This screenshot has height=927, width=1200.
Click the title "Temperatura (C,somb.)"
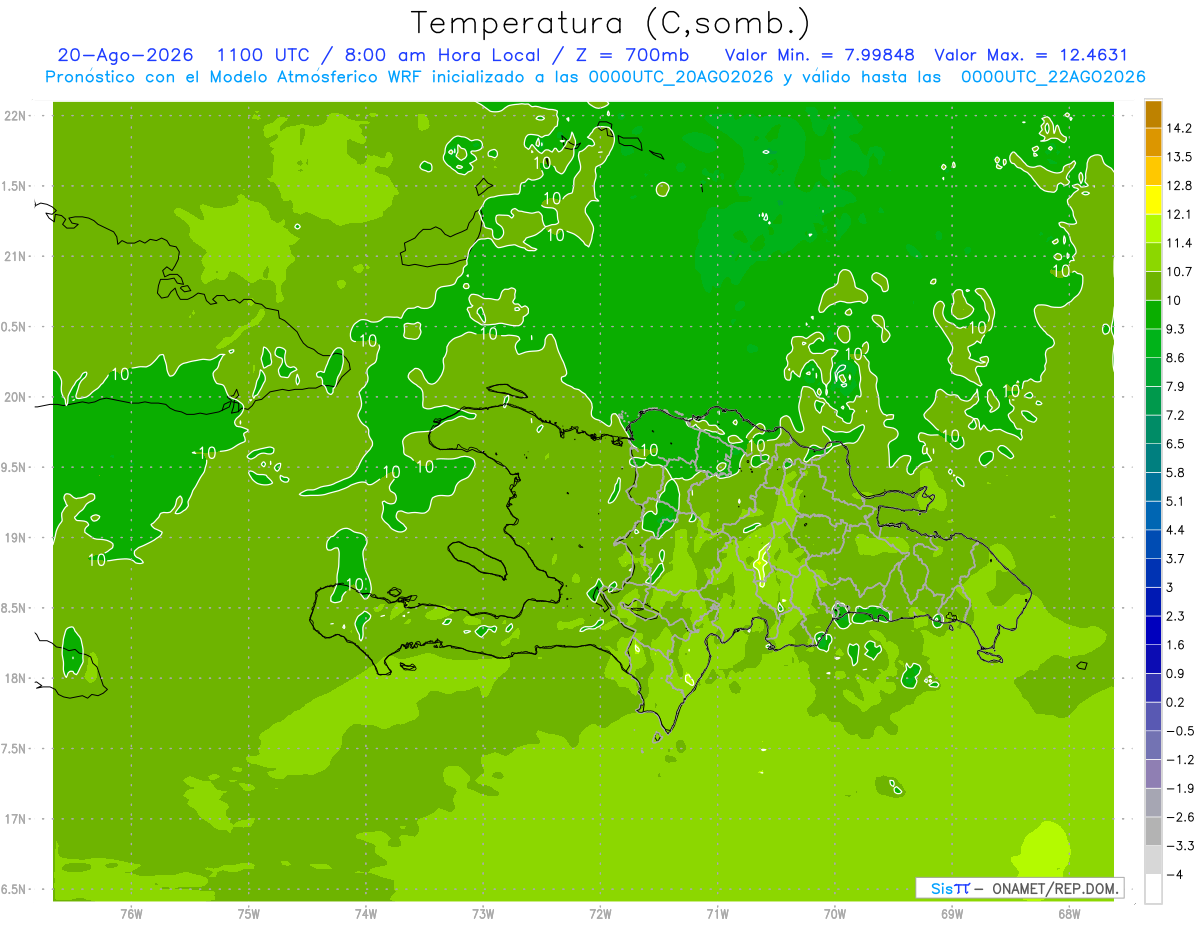pyautogui.click(x=611, y=23)
